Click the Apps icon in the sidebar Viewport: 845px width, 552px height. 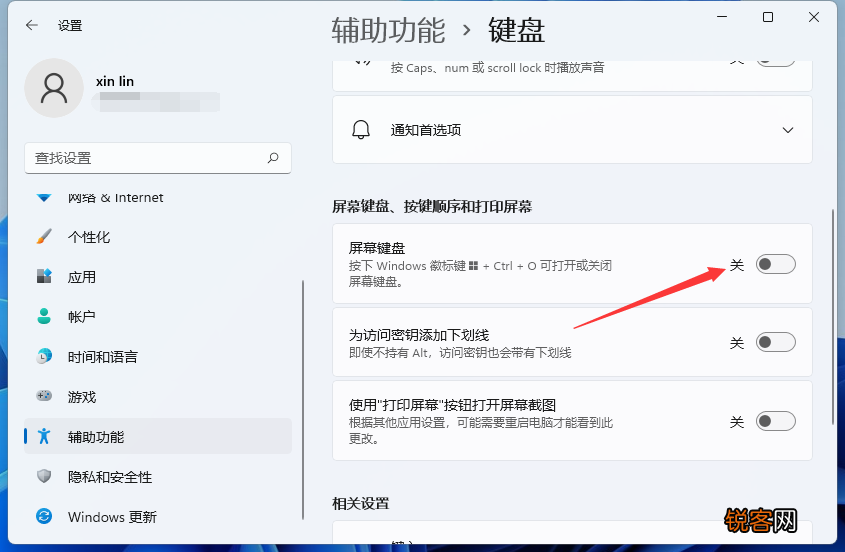(44, 277)
